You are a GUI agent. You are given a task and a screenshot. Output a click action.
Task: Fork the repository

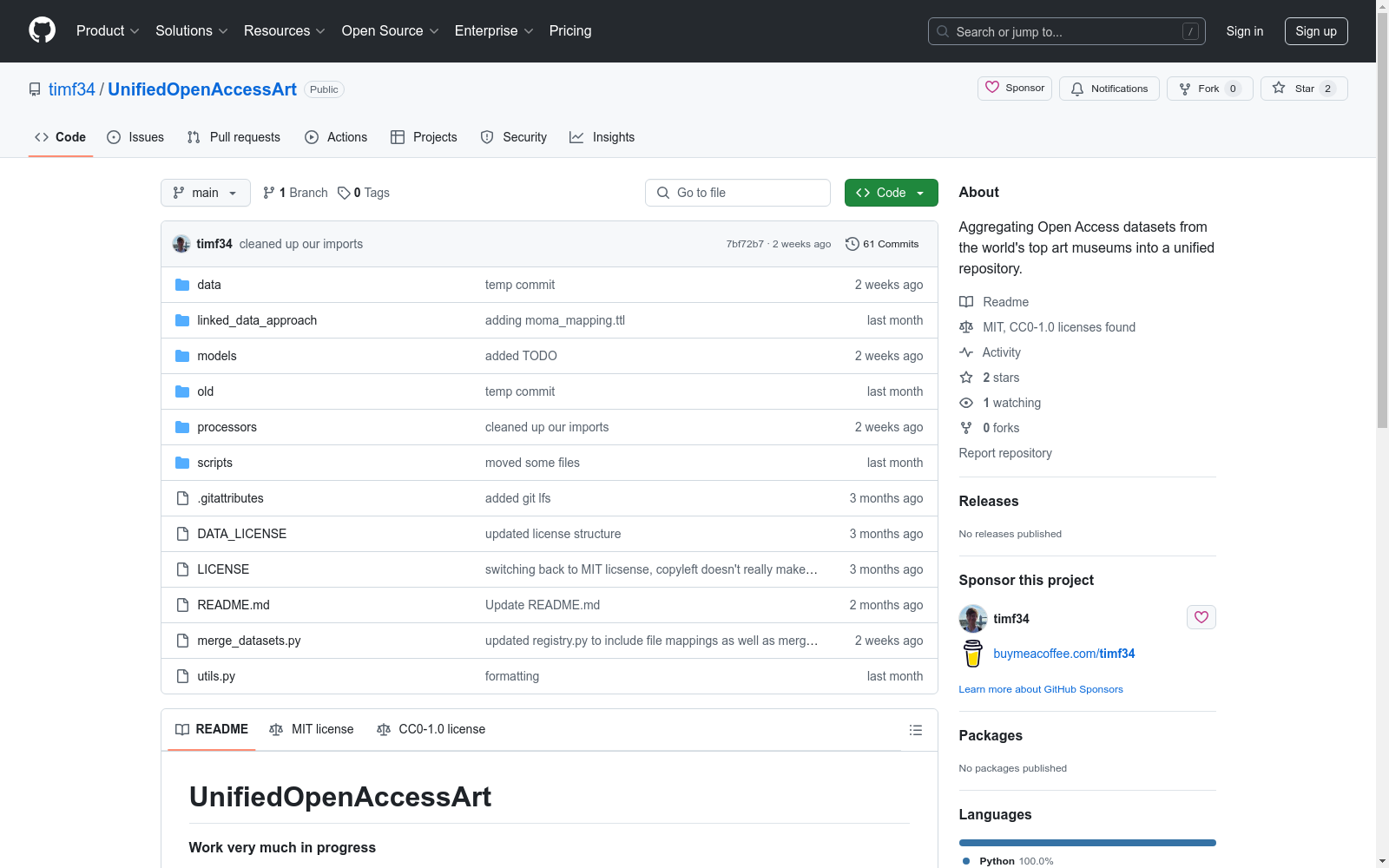[1210, 89]
